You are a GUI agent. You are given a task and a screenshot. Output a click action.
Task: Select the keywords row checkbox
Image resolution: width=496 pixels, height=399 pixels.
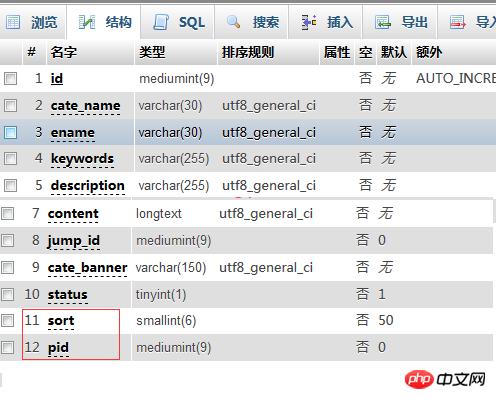(x=10, y=158)
